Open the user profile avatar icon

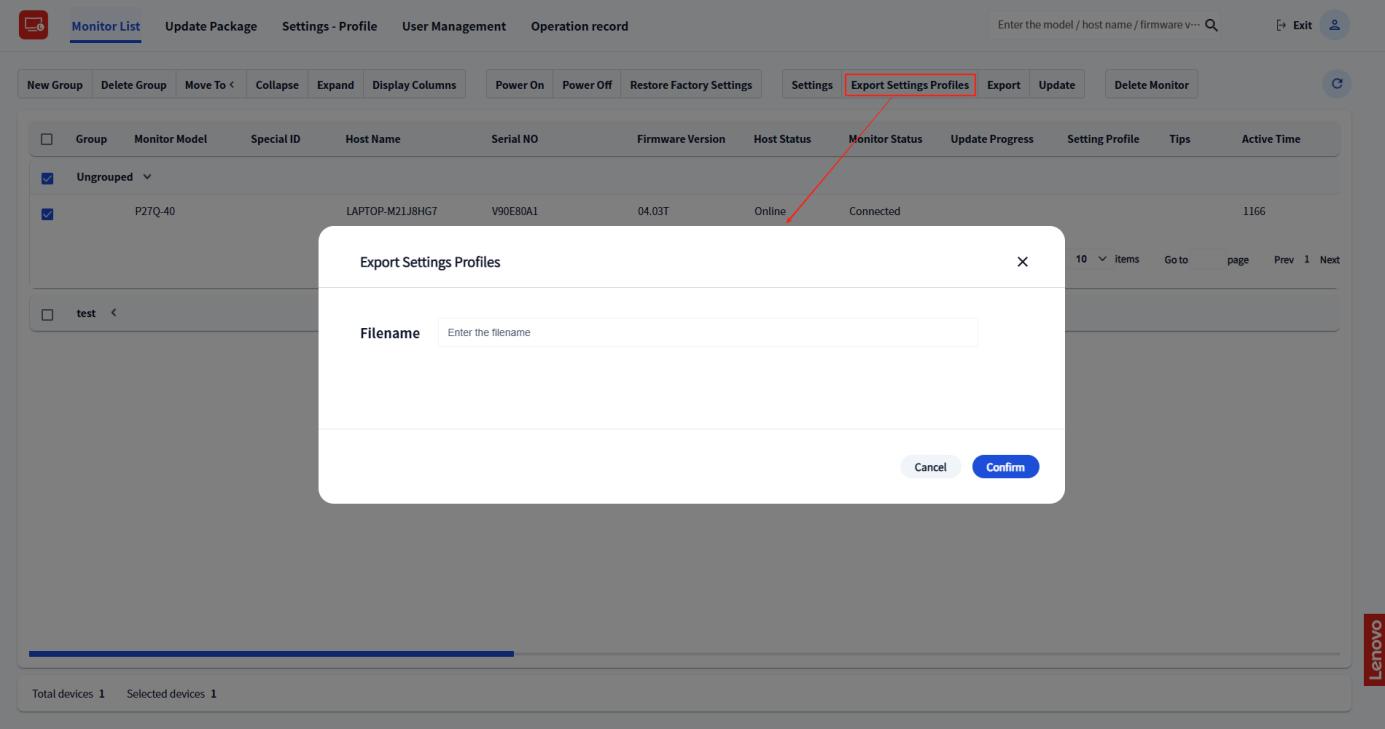(x=1333, y=25)
